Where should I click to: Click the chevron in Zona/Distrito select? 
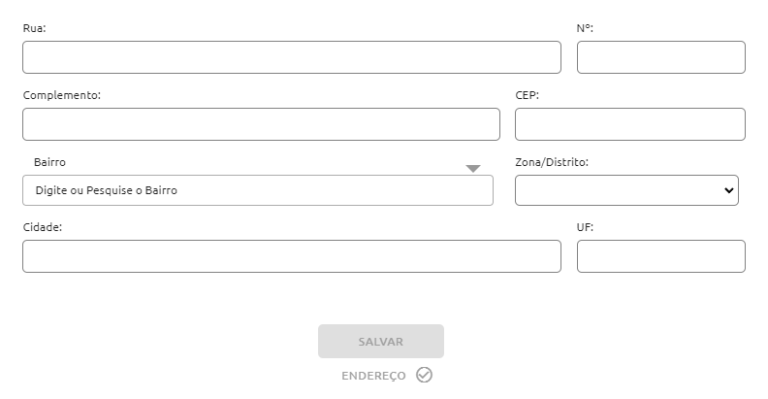click(729, 190)
